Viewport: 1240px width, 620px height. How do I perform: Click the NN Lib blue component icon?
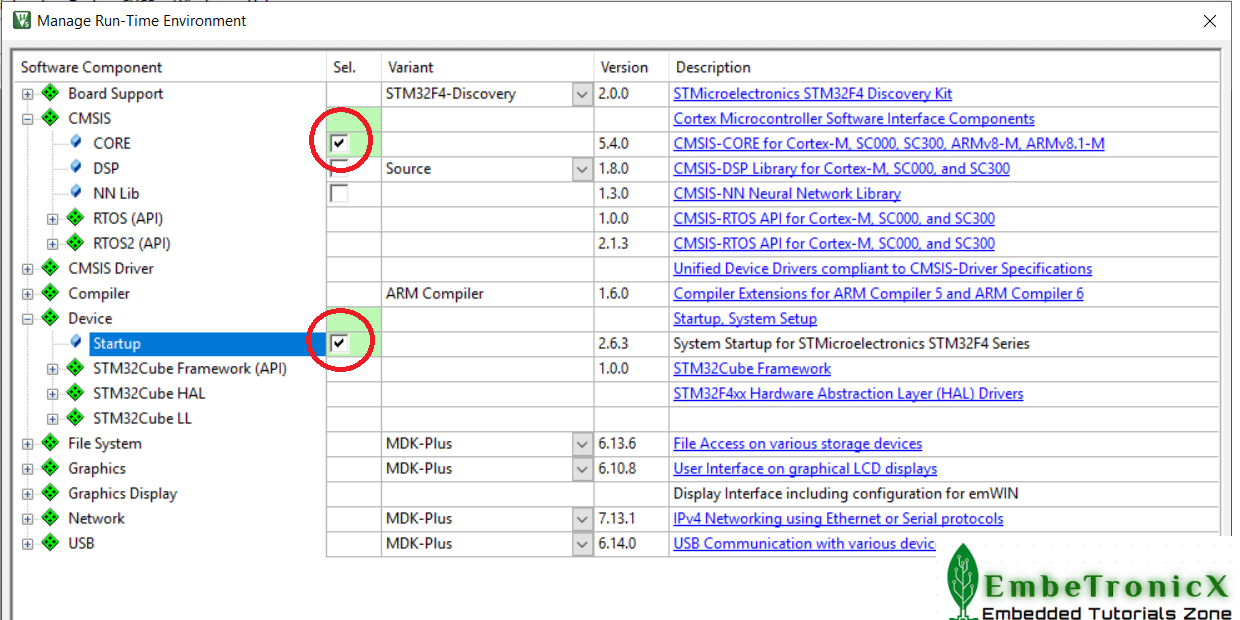pos(76,193)
